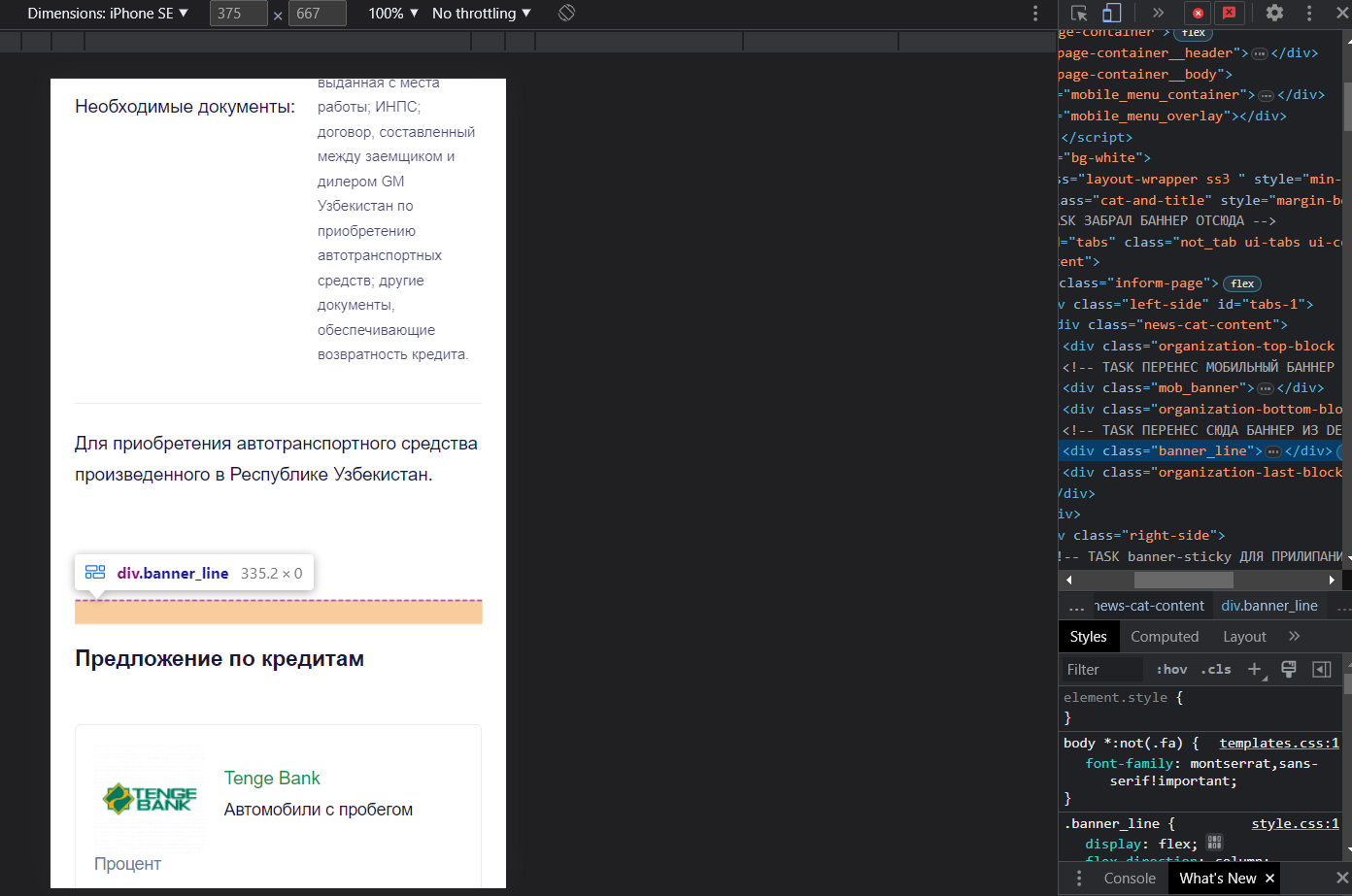Click the Tenge Bank logo image

click(x=150, y=800)
